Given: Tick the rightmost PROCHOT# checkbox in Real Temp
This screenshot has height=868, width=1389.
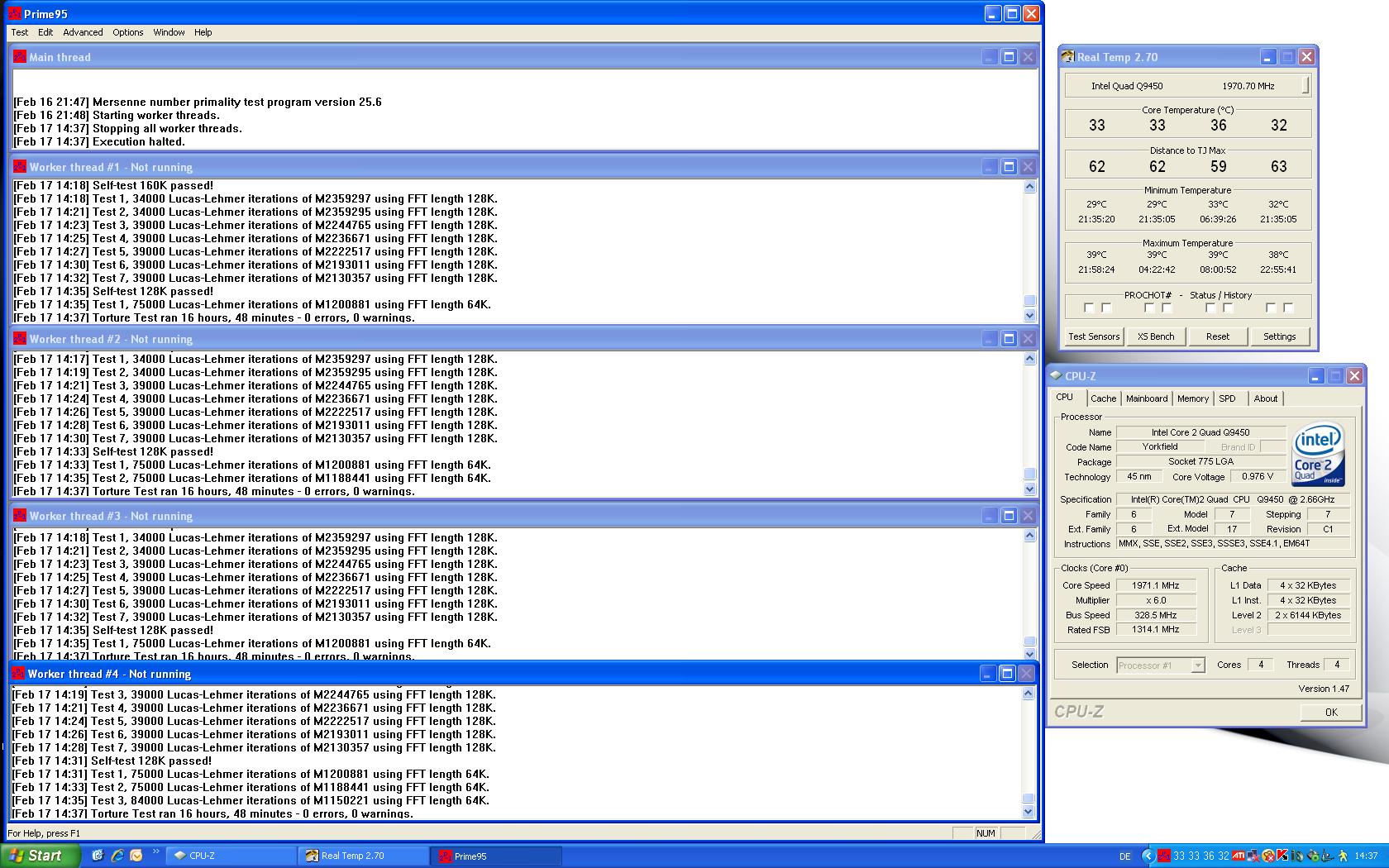Looking at the screenshot, I should pyautogui.click(x=1288, y=308).
